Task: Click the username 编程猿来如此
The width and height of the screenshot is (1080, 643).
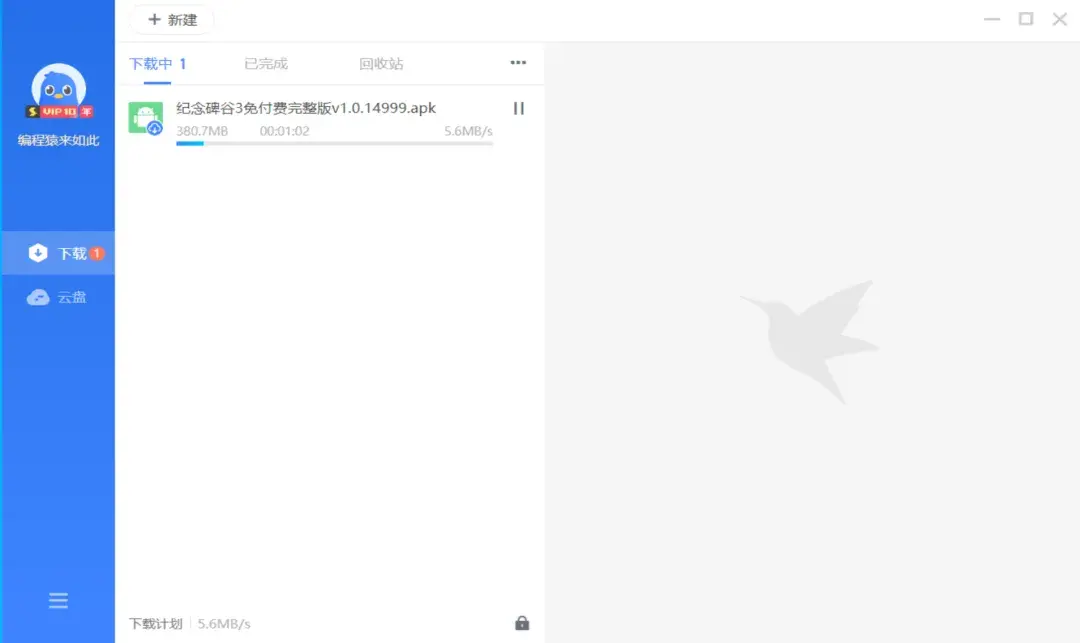Action: coord(59,140)
